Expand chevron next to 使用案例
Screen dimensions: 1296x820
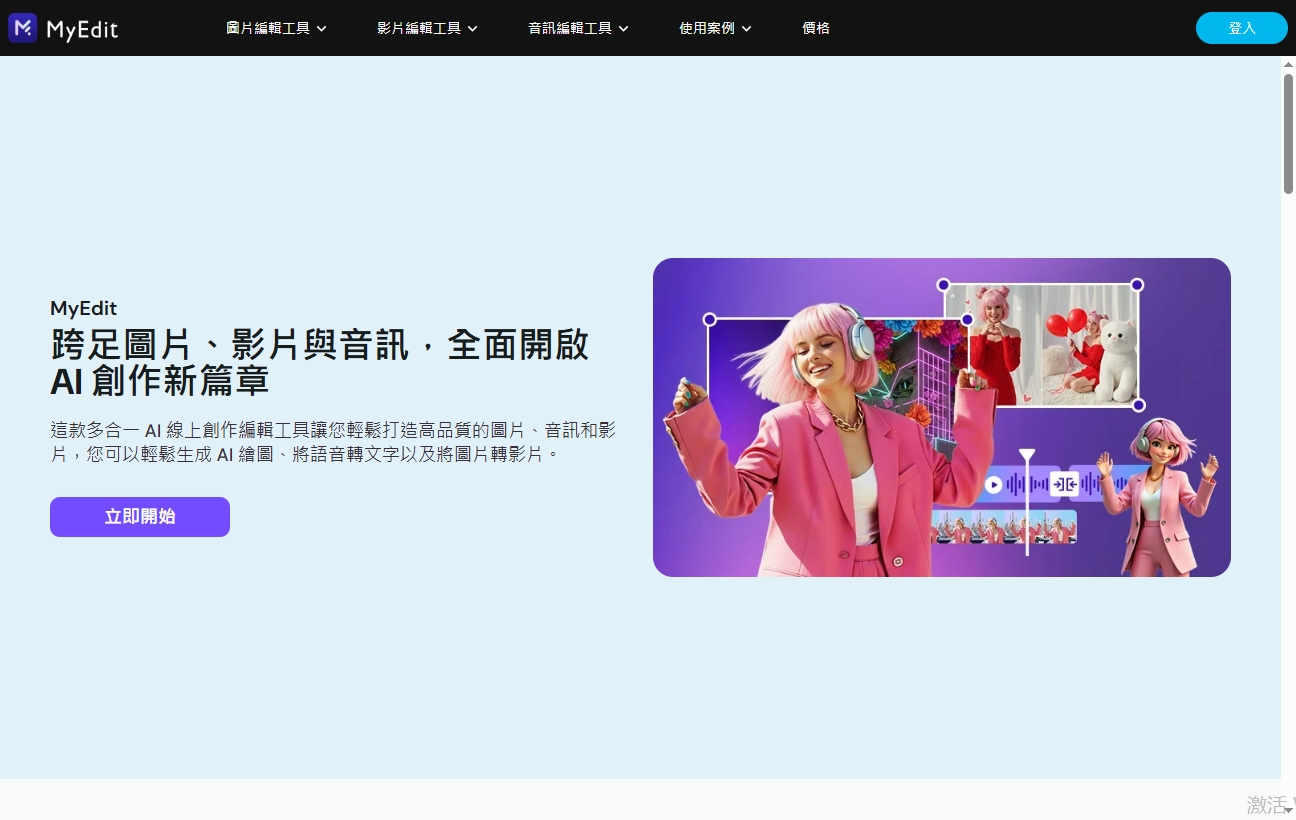point(747,29)
